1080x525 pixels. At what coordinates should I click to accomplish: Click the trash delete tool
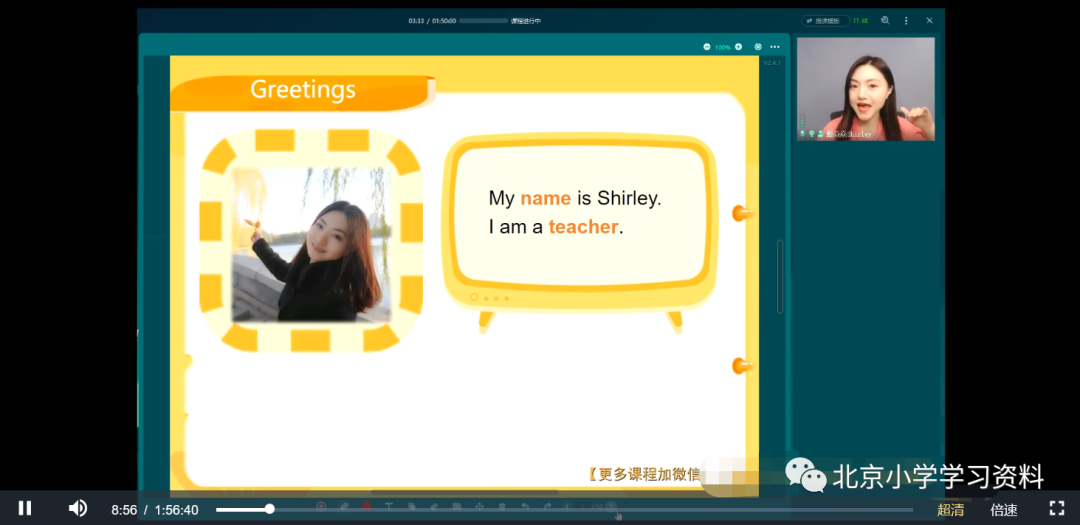pyautogui.click(x=502, y=506)
